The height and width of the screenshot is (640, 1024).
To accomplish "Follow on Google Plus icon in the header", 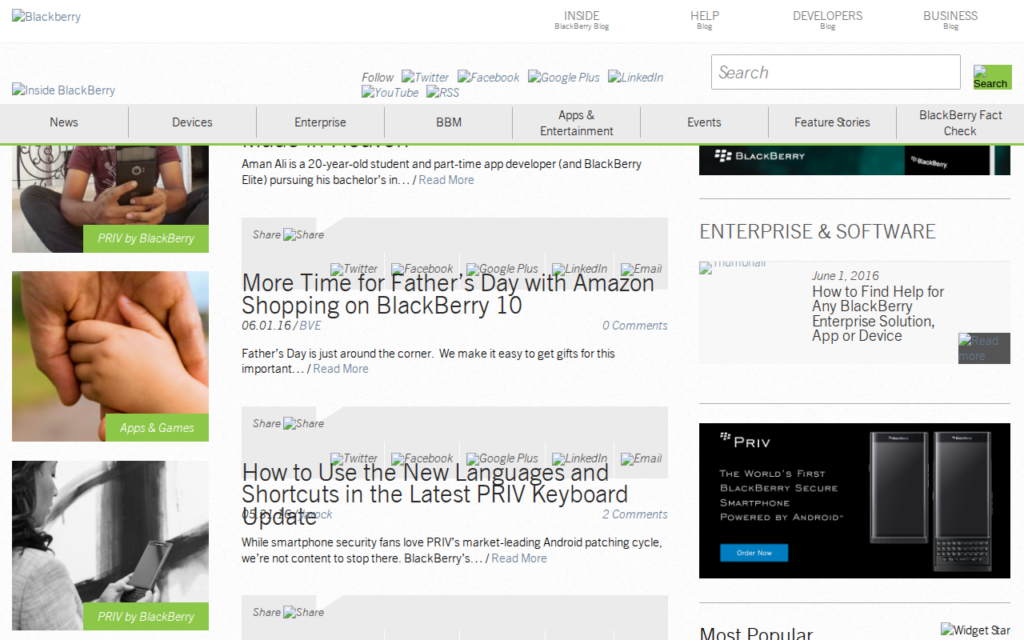I will (x=564, y=77).
